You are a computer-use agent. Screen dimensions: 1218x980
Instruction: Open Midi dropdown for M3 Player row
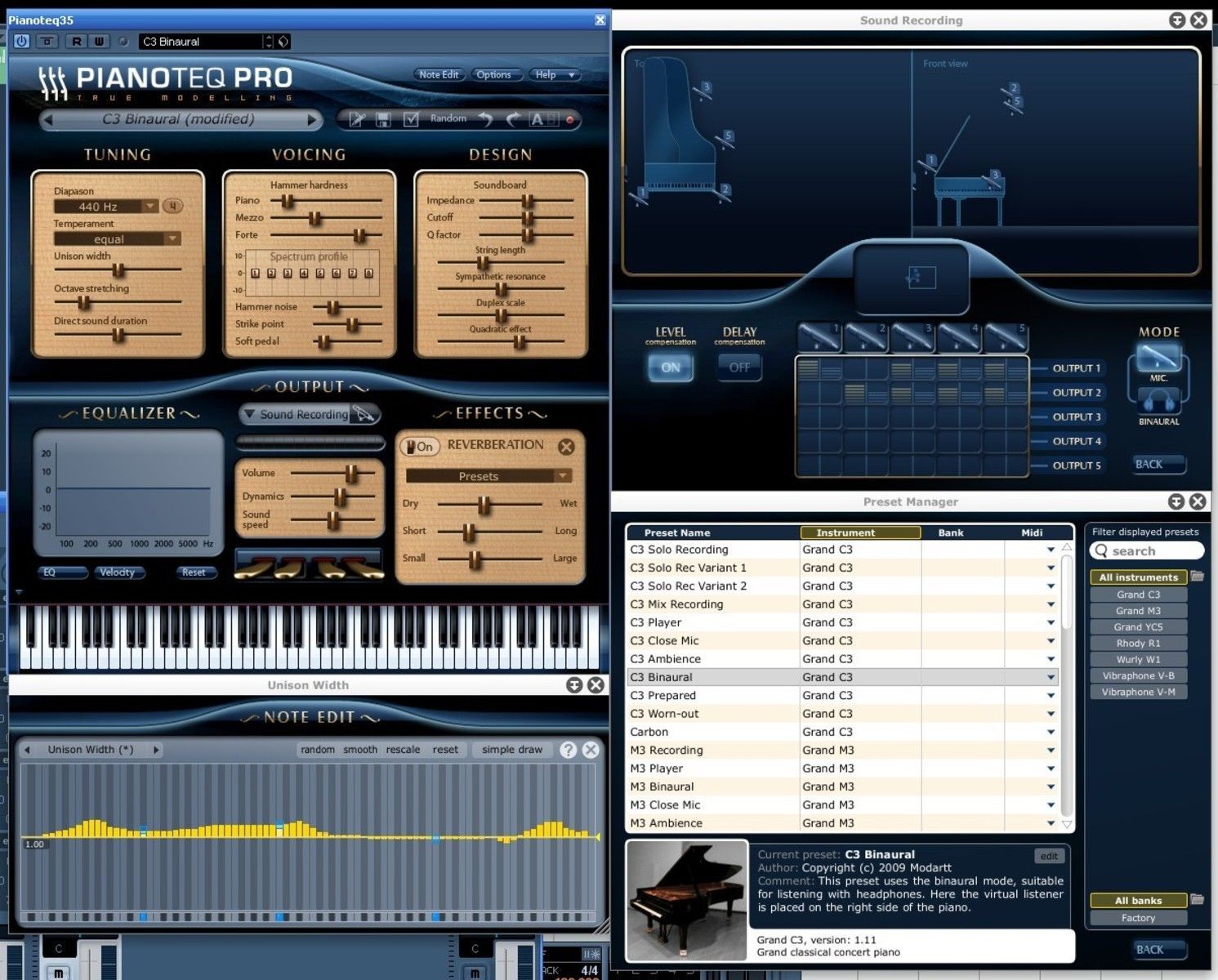coord(1051,768)
